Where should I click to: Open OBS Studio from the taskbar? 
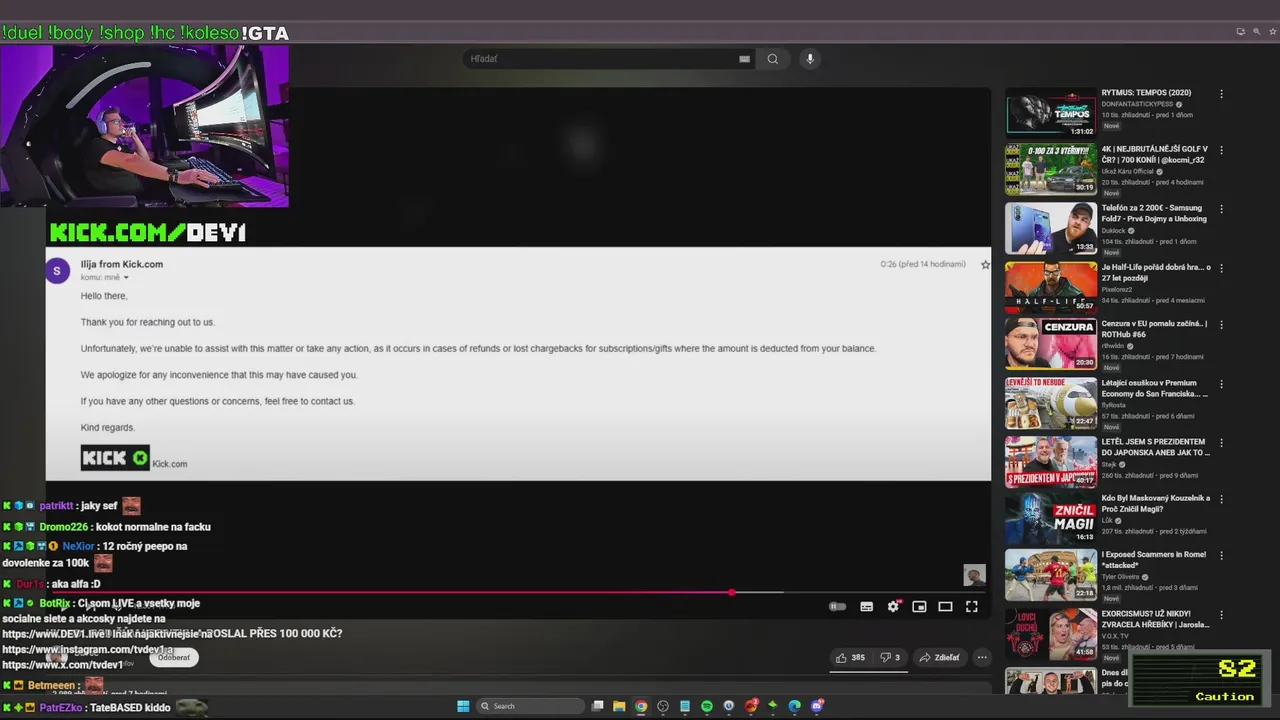pyautogui.click(x=663, y=706)
